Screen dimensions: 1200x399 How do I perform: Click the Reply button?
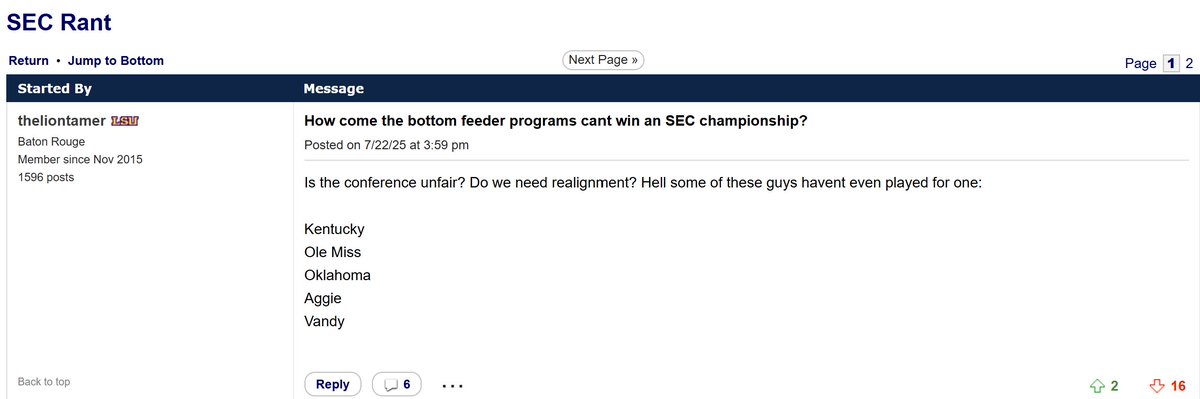tap(332, 384)
